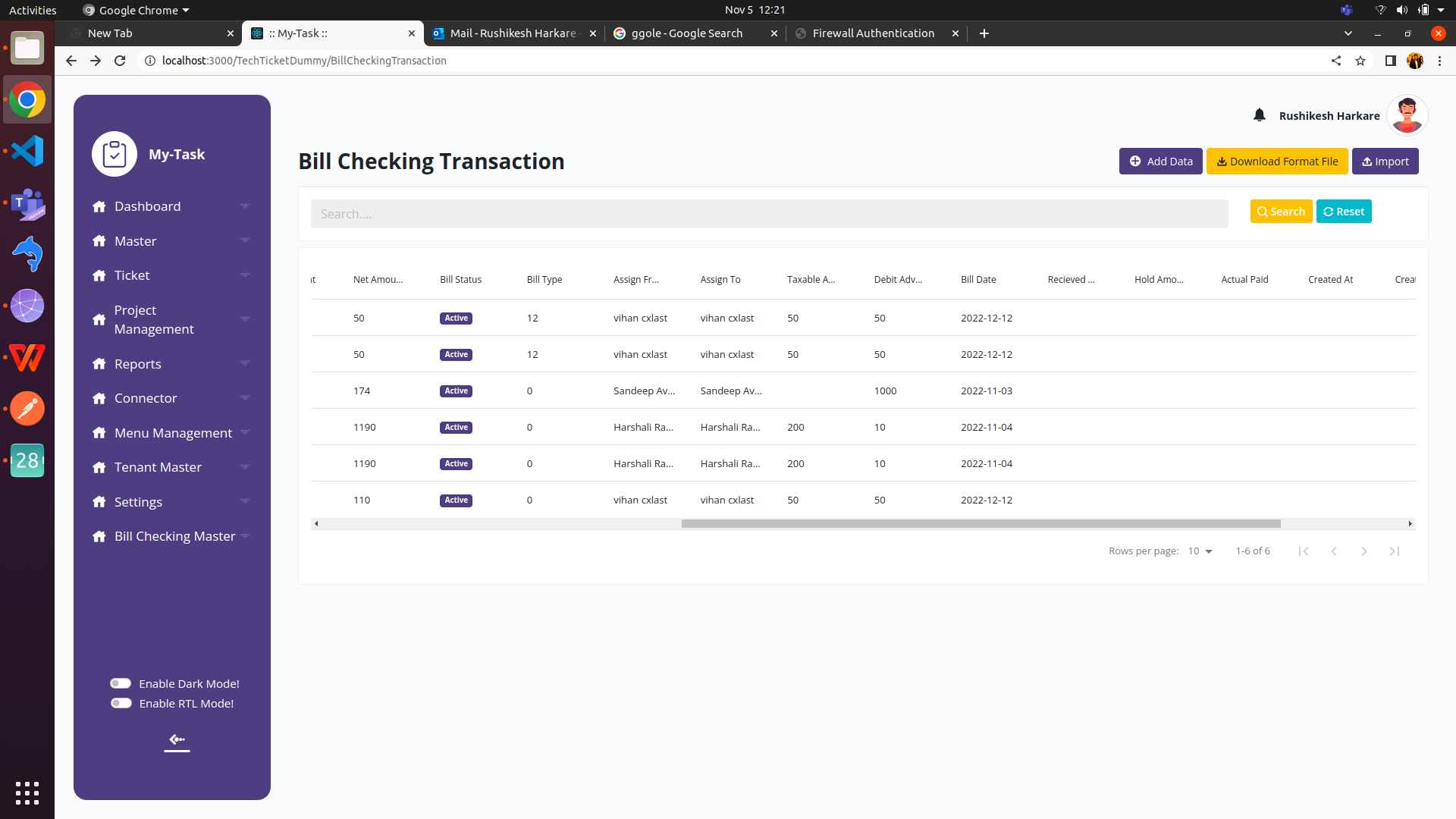Switch to the Mail - Rushikesh Harkare tab
The height and width of the screenshot is (819, 1456).
point(513,33)
